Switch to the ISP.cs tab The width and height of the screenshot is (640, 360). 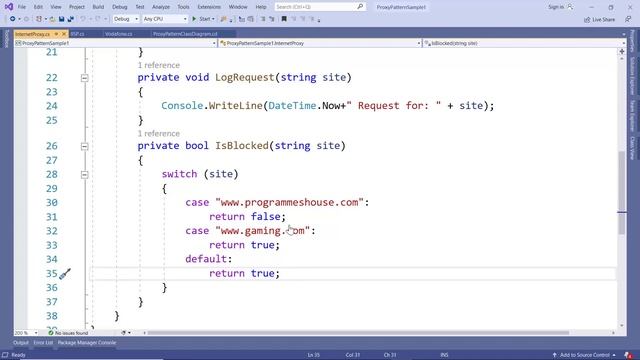pyautogui.click(x=78, y=34)
